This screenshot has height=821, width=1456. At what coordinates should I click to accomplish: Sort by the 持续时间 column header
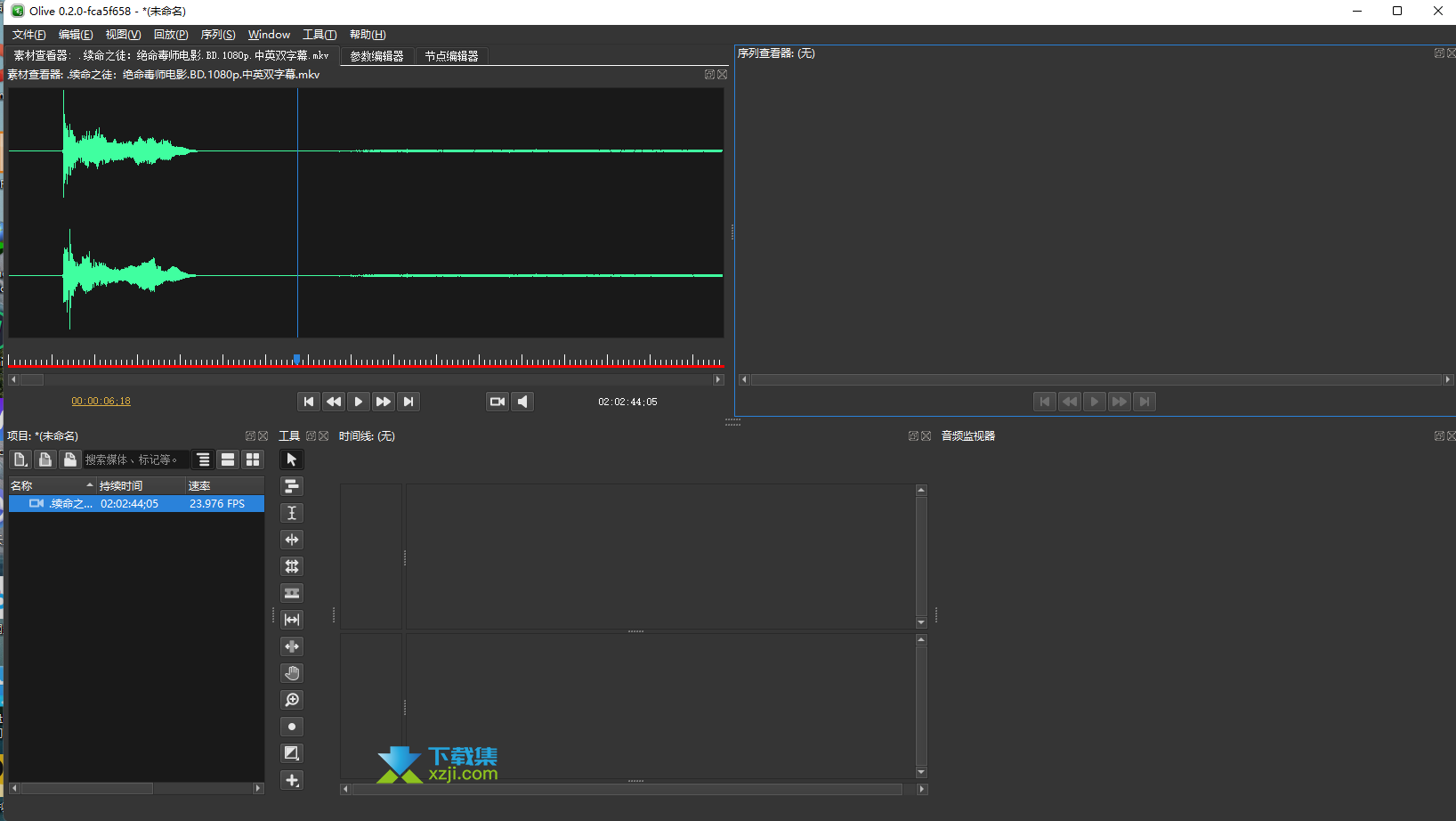141,485
